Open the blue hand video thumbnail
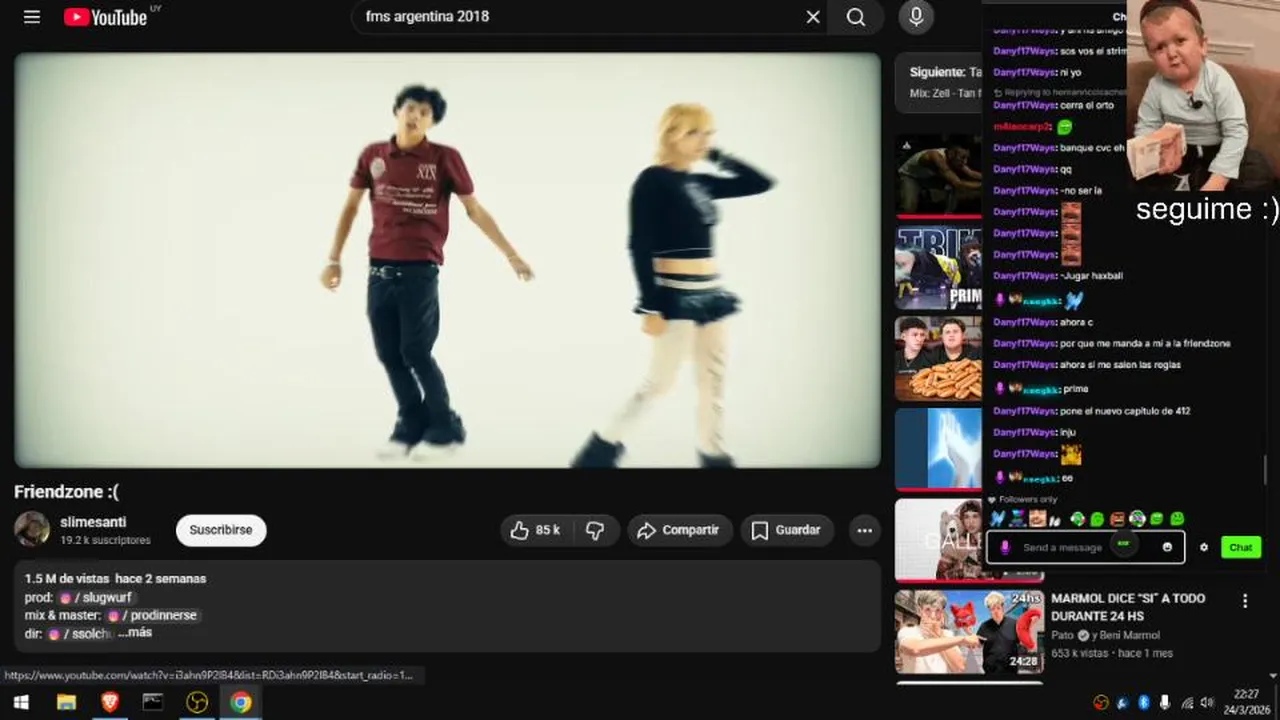 [x=939, y=449]
